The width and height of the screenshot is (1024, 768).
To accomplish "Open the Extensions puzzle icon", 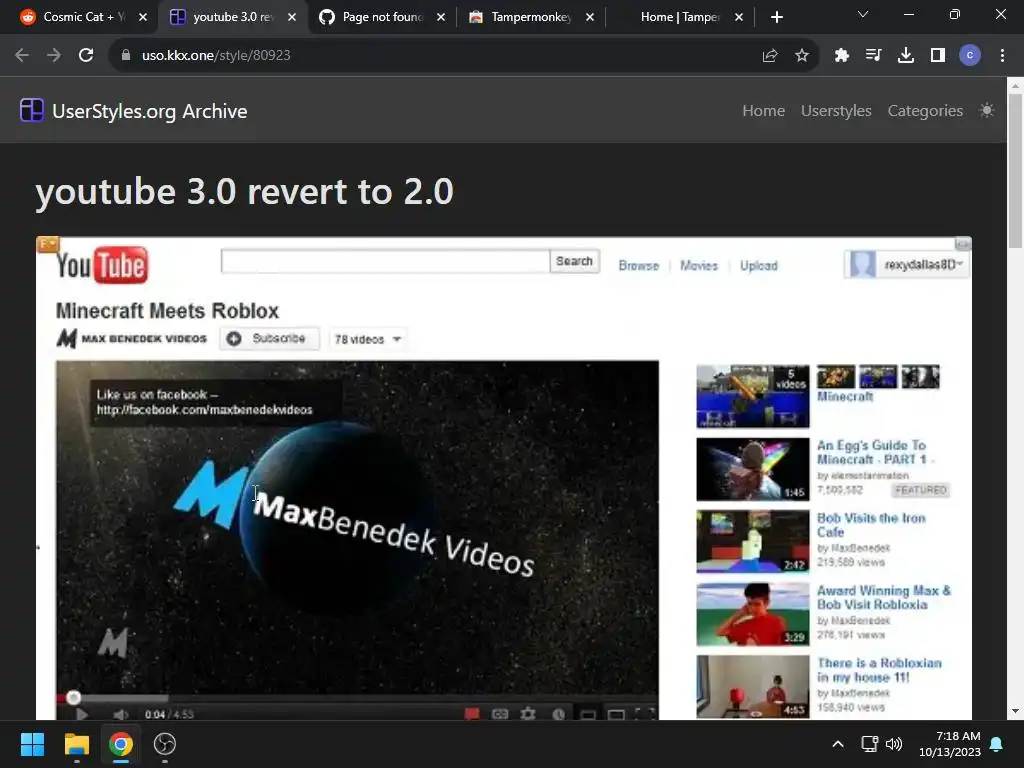I will click(x=842, y=56).
